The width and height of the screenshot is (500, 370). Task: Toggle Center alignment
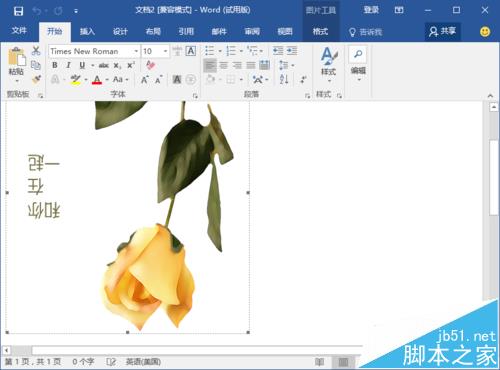(x=224, y=65)
